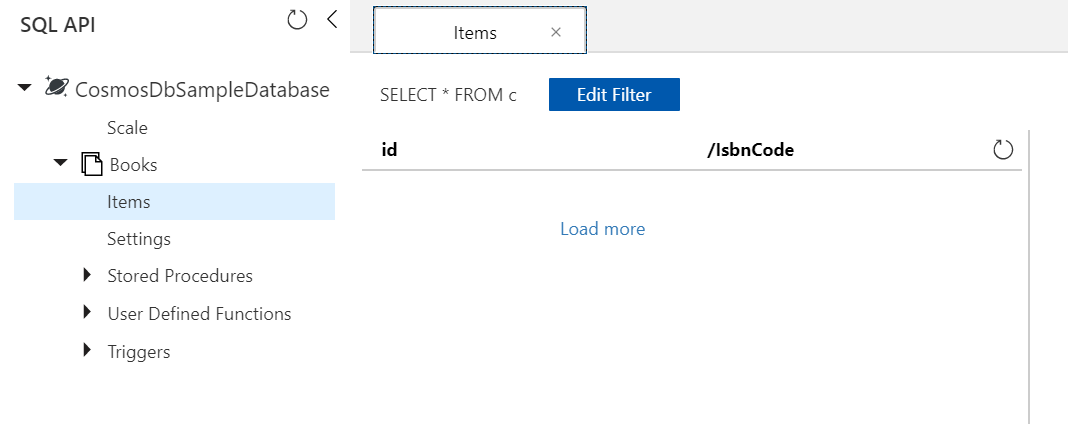Click the SELECT * FROM c query text
Viewport: 1068px width, 424px height.
click(x=448, y=95)
